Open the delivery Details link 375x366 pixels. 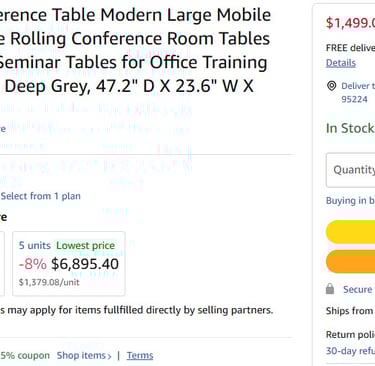[341, 63]
